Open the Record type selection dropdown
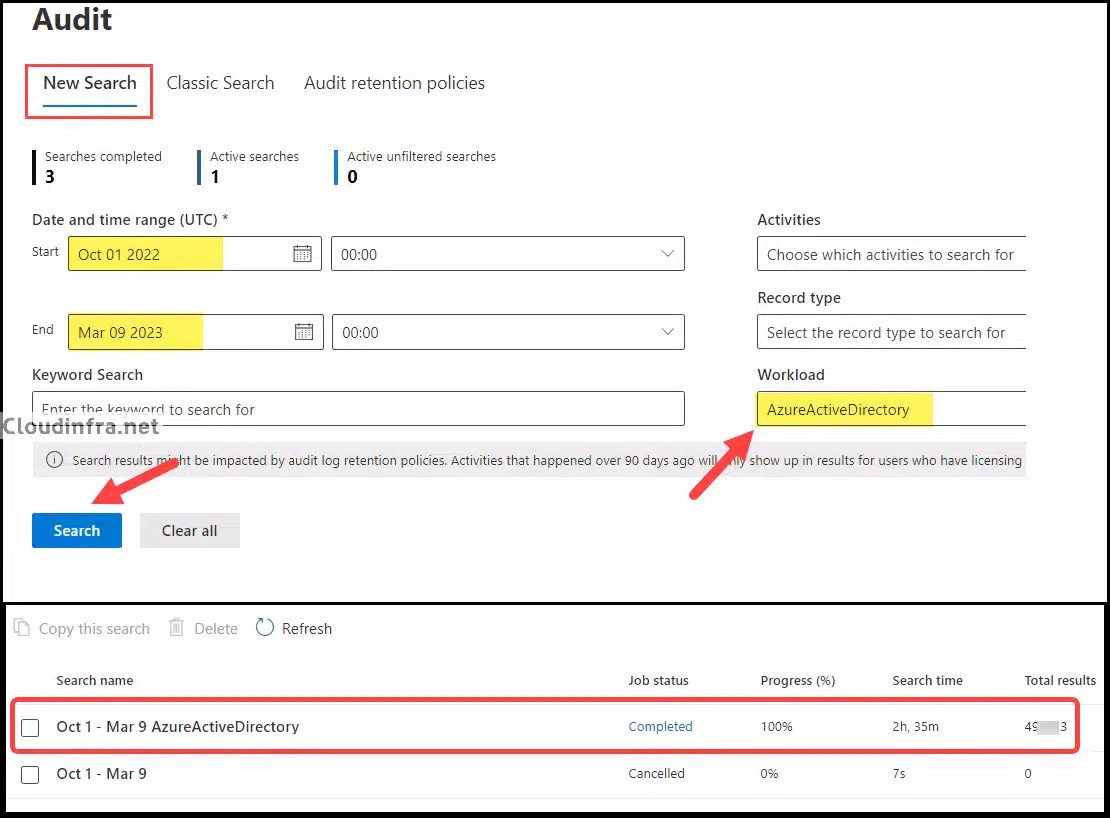The image size is (1110, 818). tap(890, 332)
